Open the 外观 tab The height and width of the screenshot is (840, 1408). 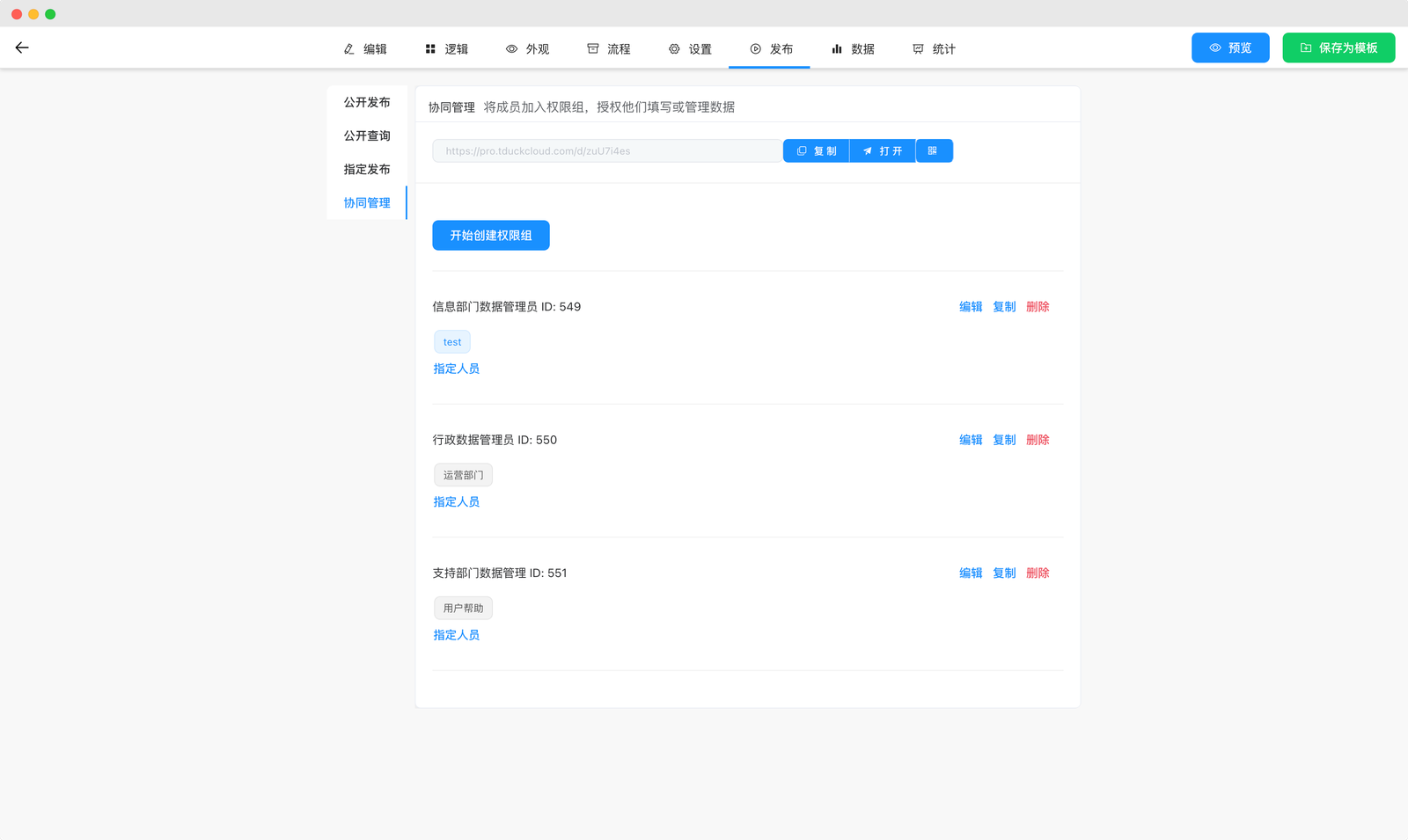(x=527, y=49)
